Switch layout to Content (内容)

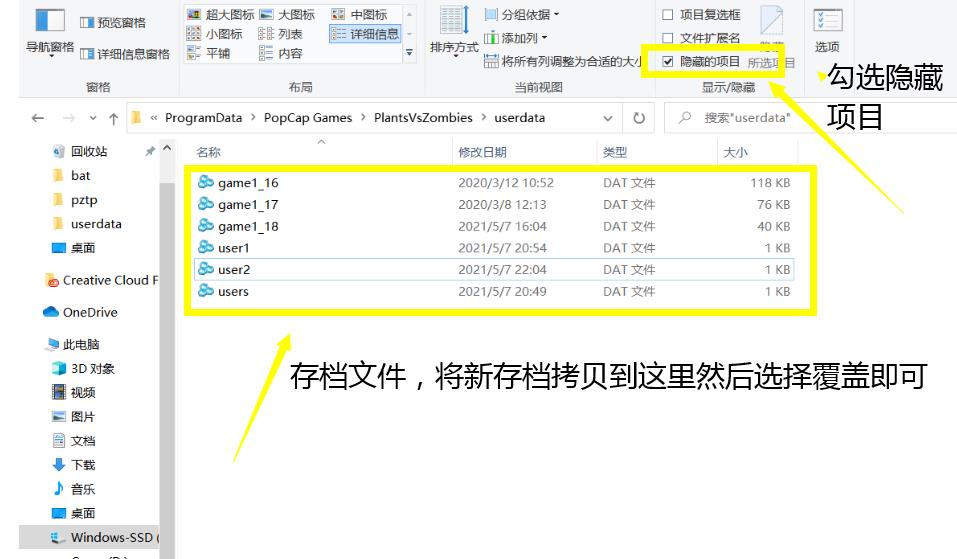280,53
